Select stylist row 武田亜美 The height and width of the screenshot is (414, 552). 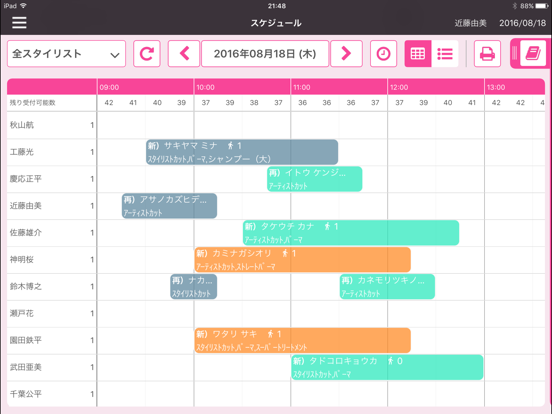coord(52,367)
